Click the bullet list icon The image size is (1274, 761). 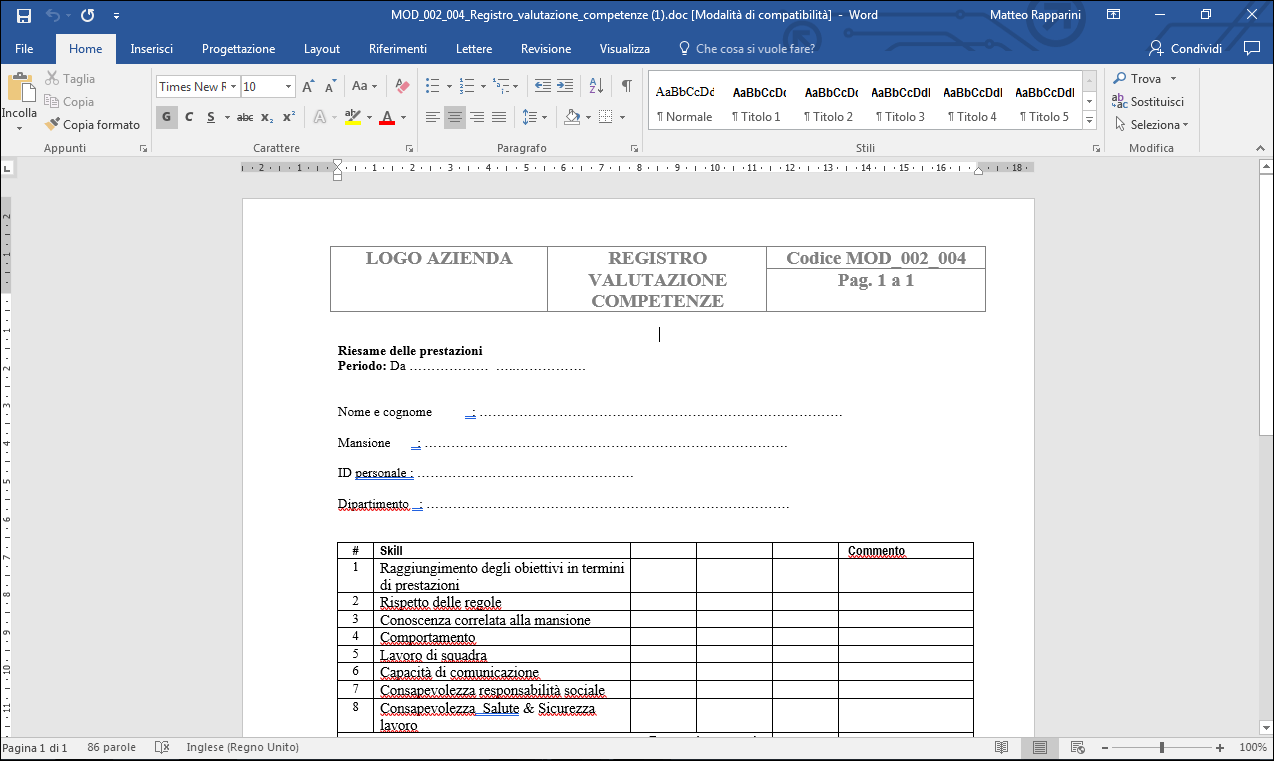[x=434, y=87]
